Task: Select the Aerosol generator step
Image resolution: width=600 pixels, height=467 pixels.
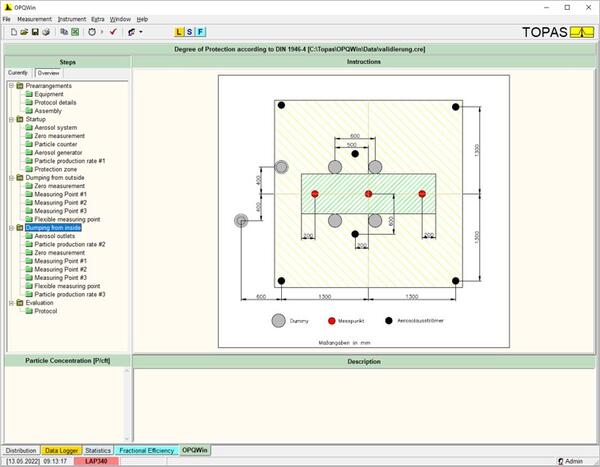Action: (x=58, y=153)
